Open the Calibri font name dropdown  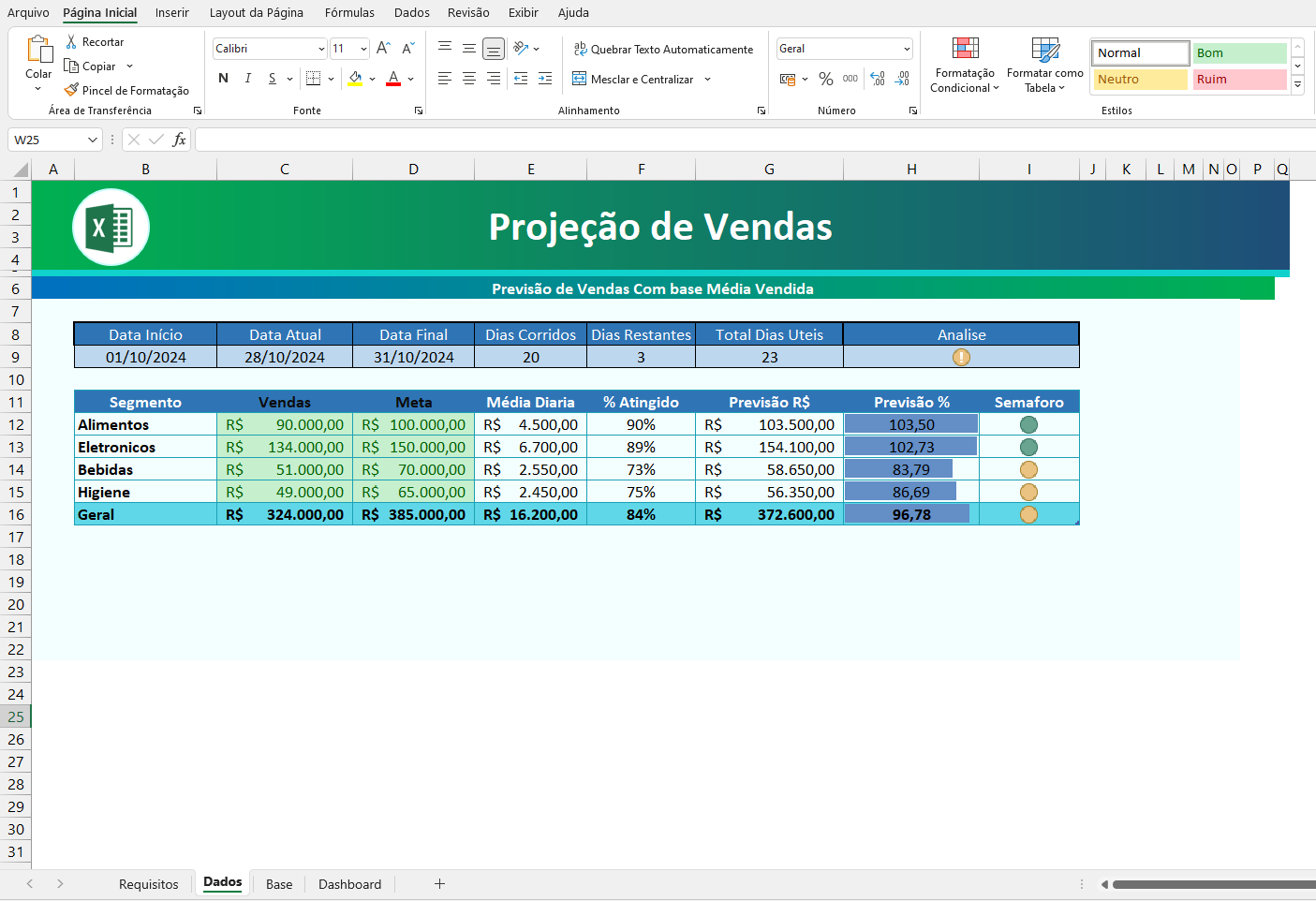coord(321,49)
